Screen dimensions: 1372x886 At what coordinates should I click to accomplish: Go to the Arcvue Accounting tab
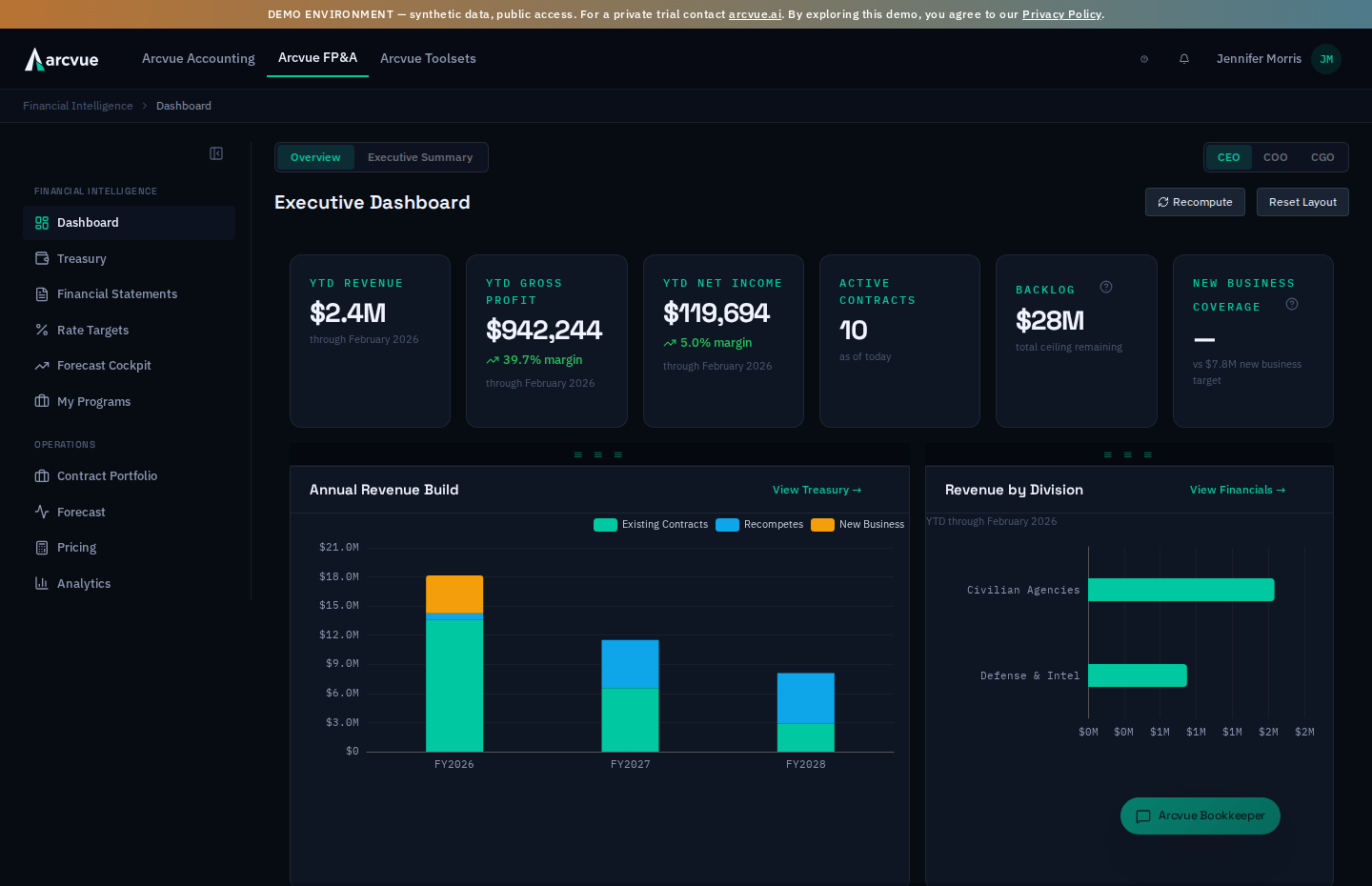pos(198,59)
